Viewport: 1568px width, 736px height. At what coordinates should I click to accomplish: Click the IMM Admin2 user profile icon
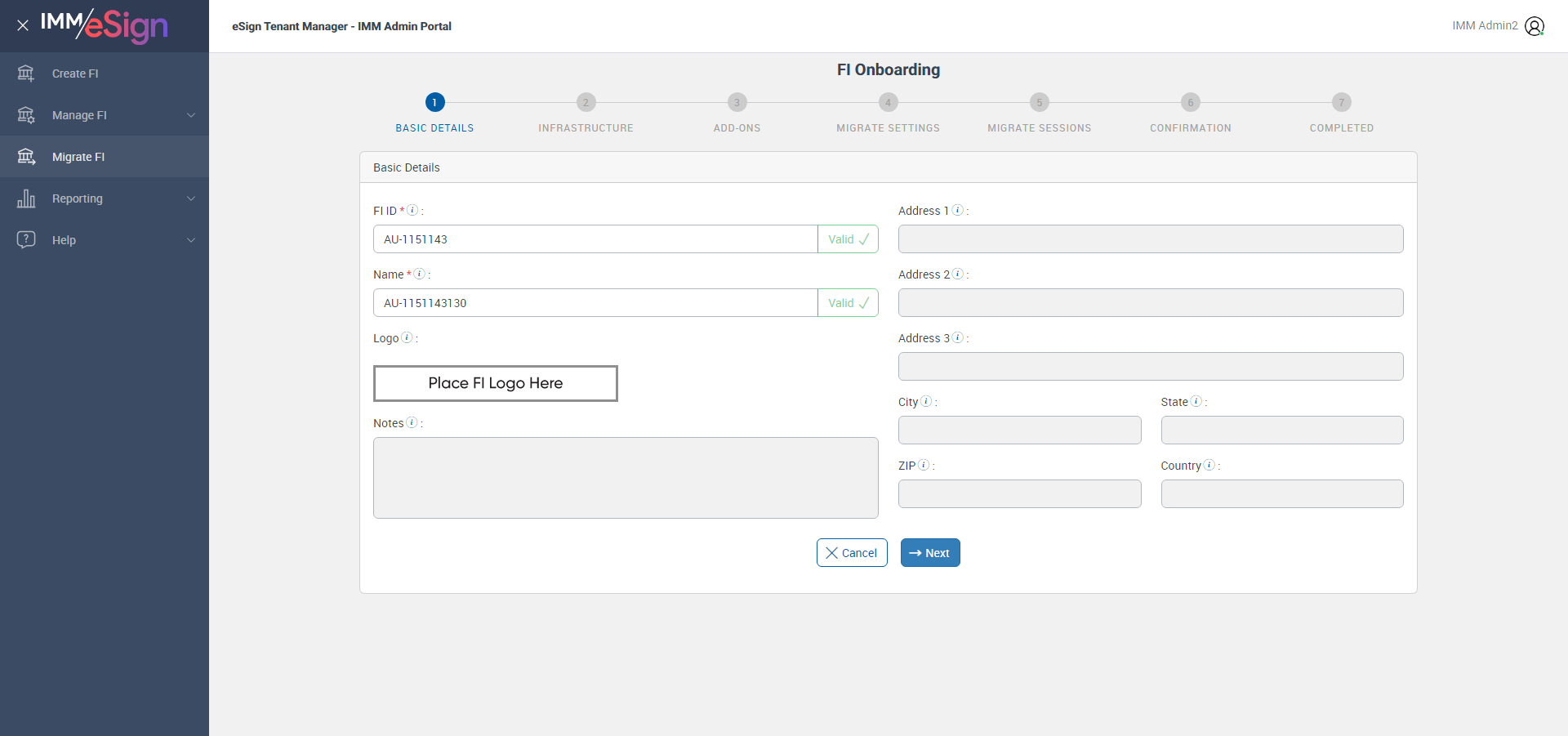1535,26
